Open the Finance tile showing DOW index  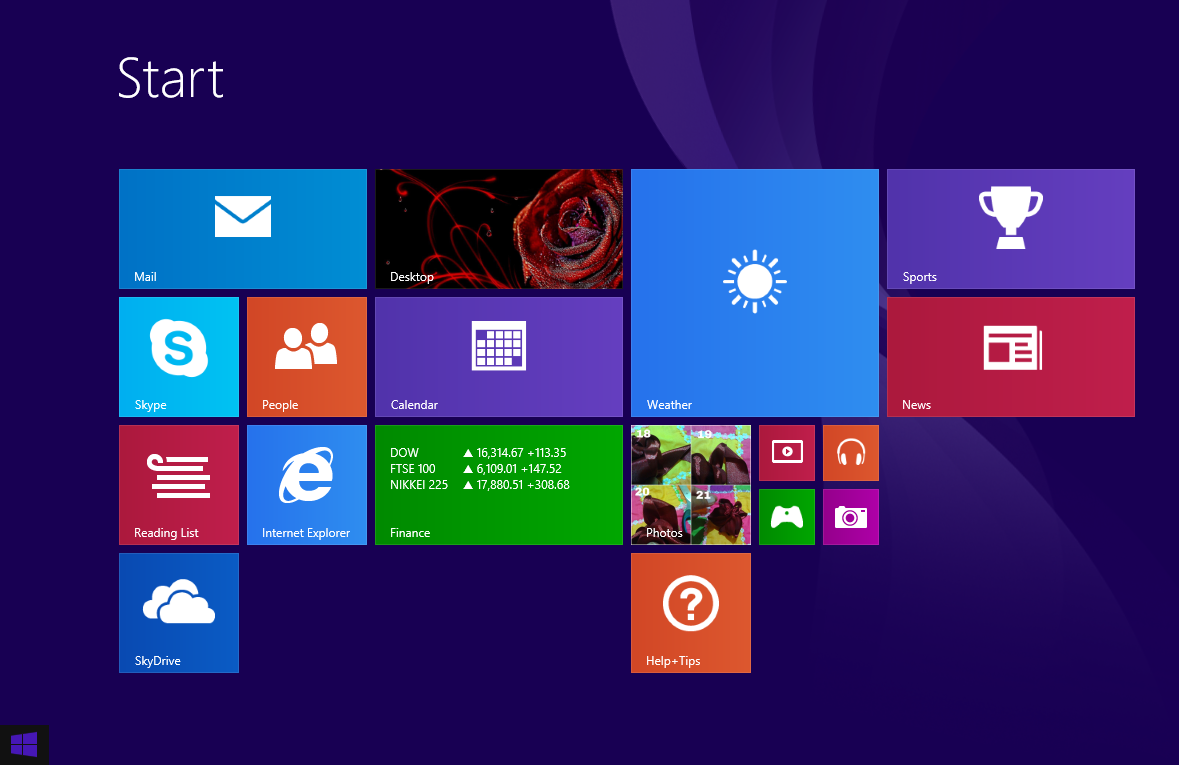[498, 485]
